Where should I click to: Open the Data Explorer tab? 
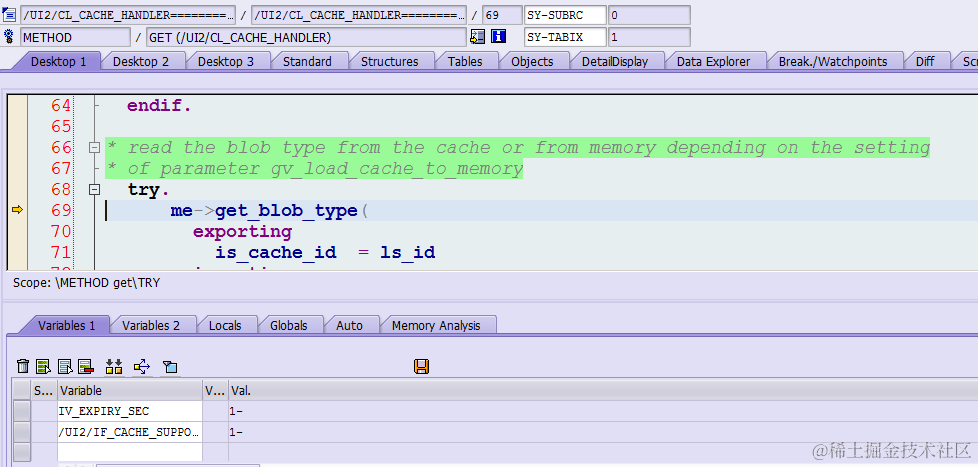click(713, 61)
